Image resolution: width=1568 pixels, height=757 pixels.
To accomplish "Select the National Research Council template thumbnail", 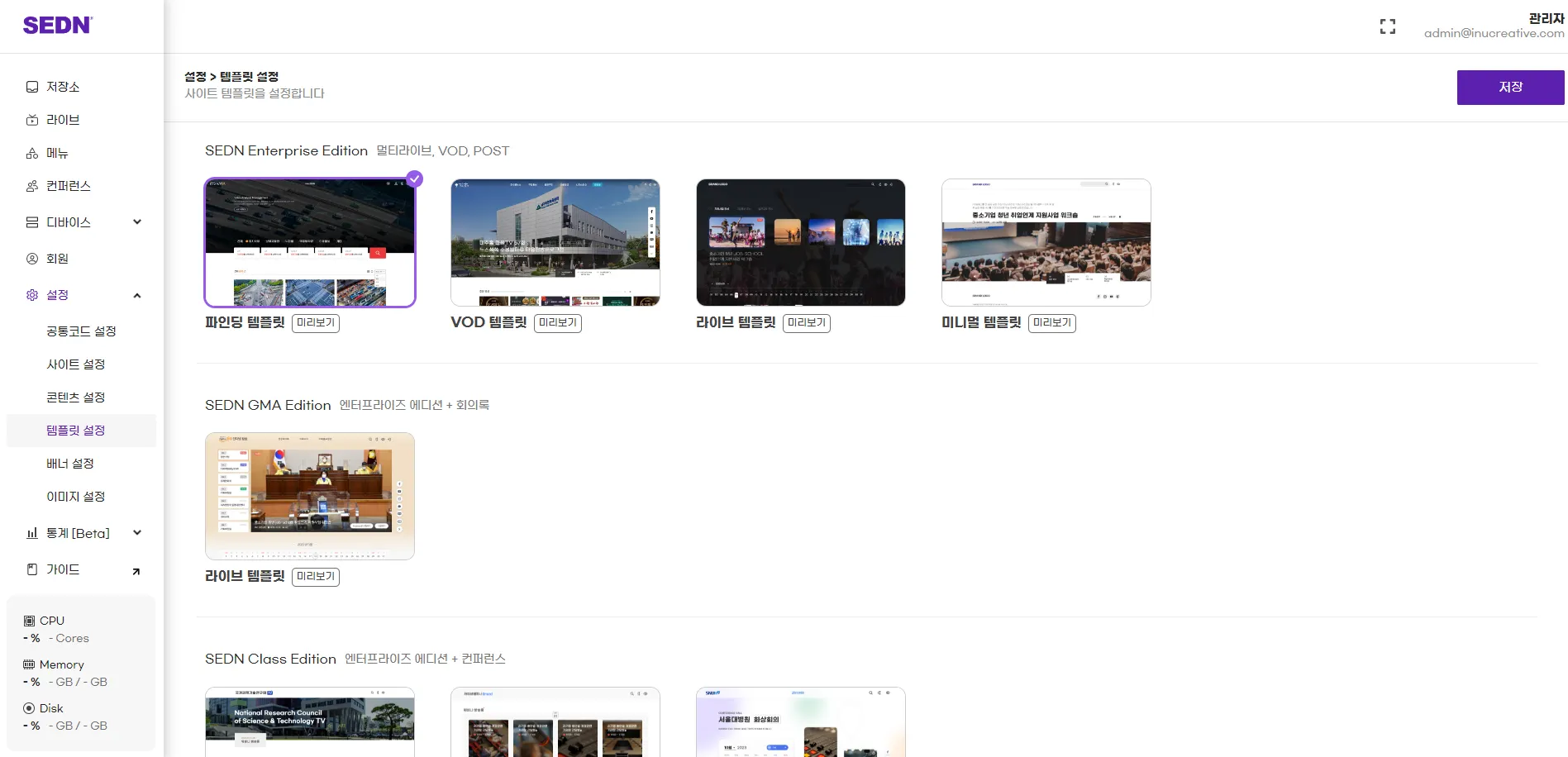I will click(x=310, y=721).
